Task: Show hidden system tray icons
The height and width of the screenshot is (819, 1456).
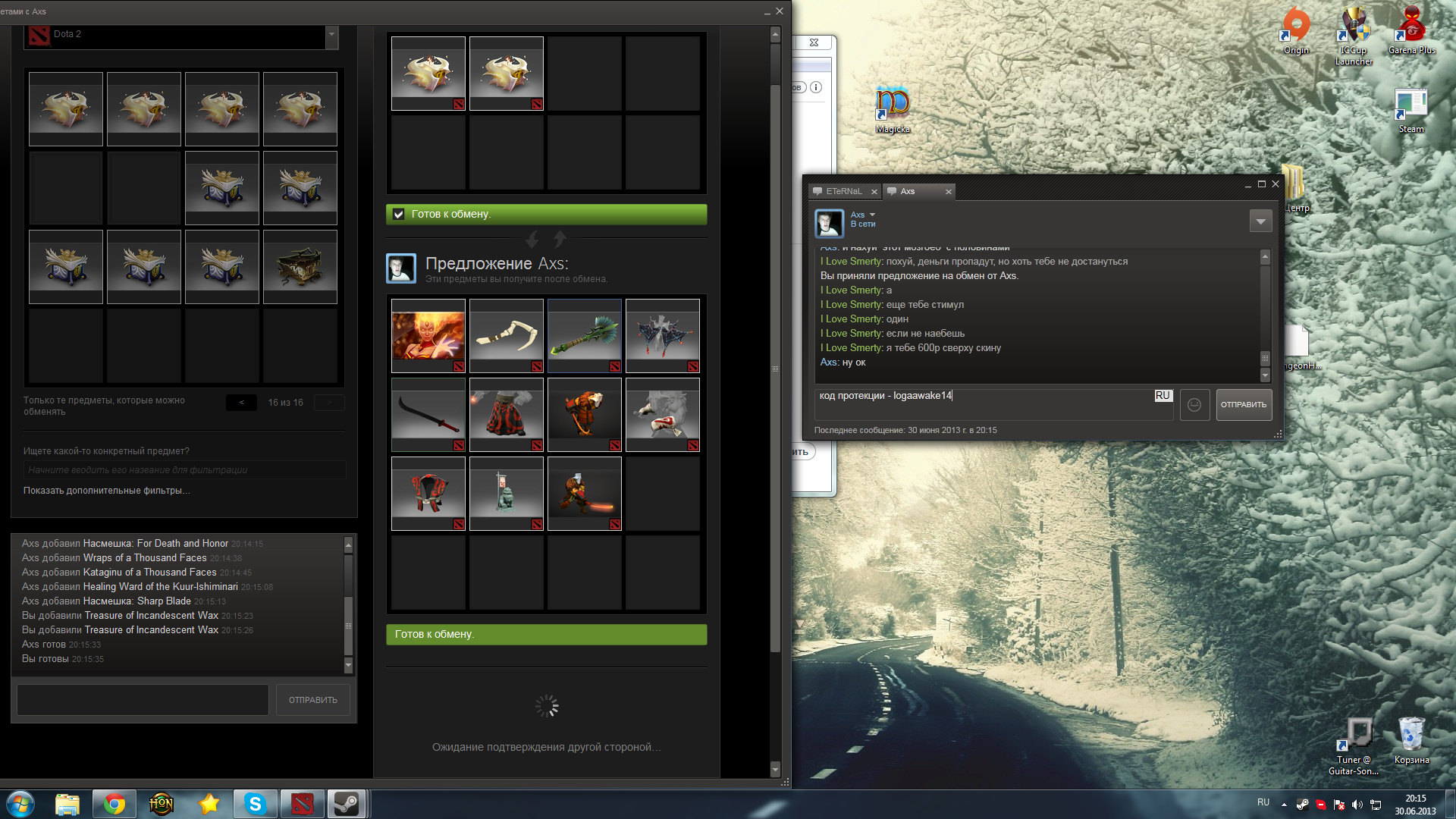Action: tap(1284, 805)
